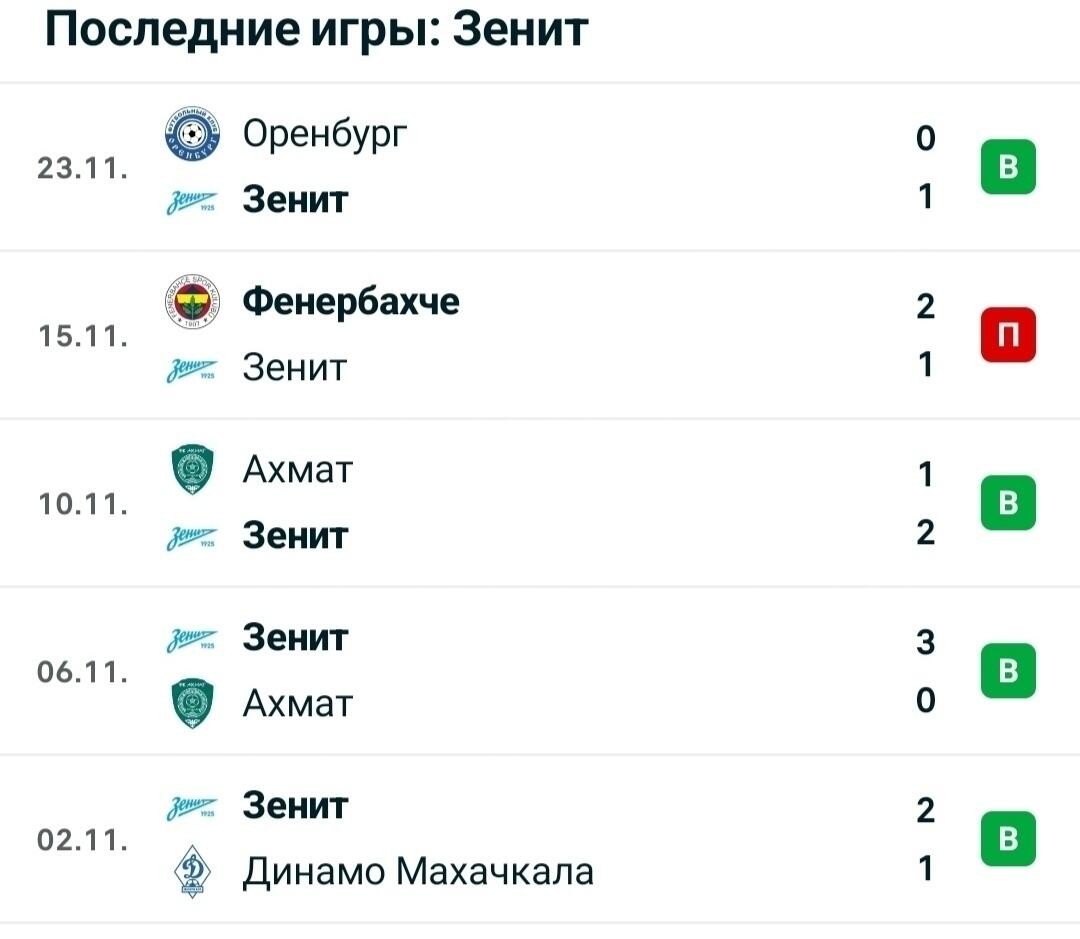
Task: Click Ахмат name in 10.11 match
Action: [x=298, y=470]
